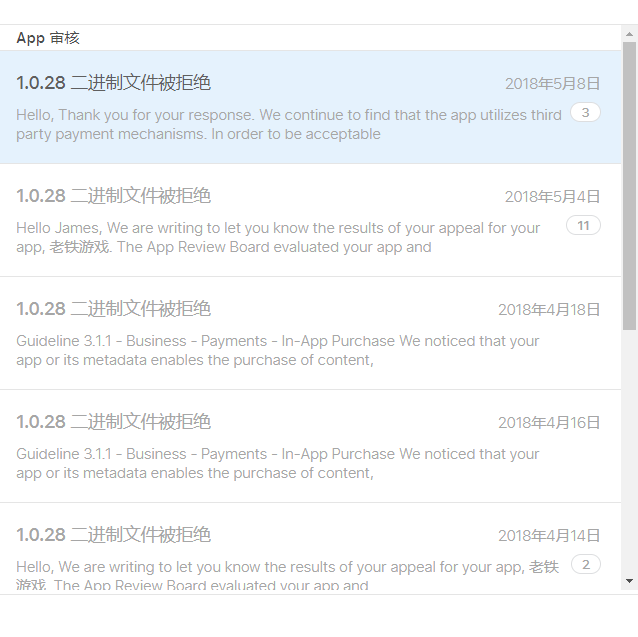Click the "Hello, Thank you for your response" preview

[288, 125]
